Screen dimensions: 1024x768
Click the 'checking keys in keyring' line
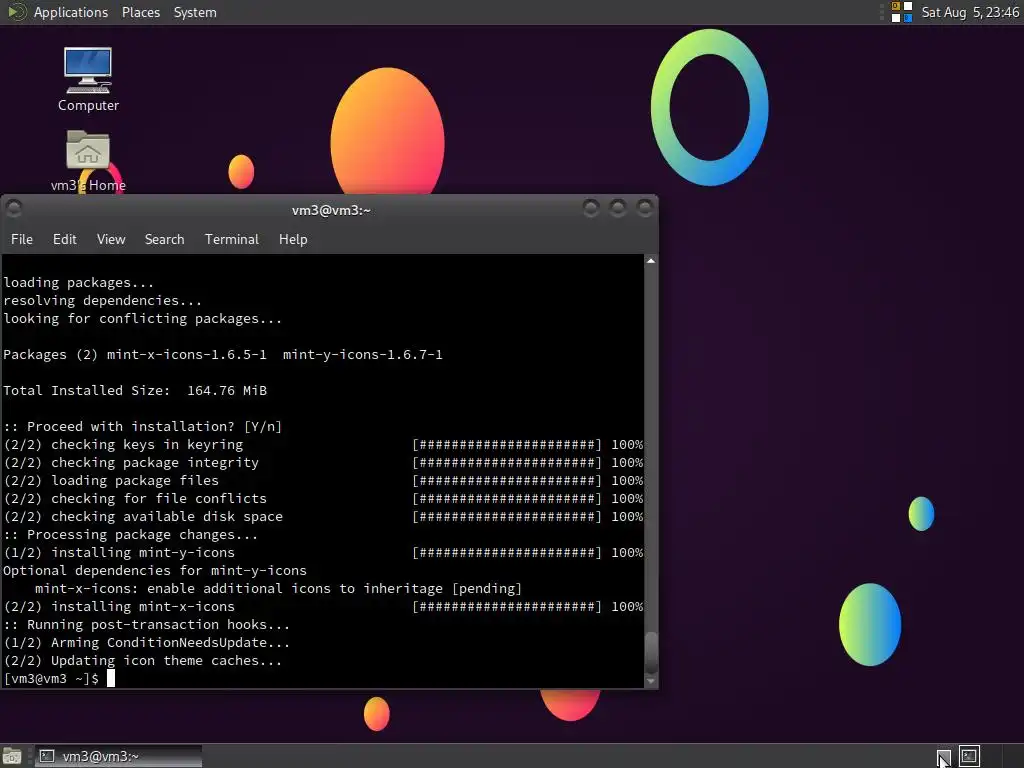click(x=123, y=445)
